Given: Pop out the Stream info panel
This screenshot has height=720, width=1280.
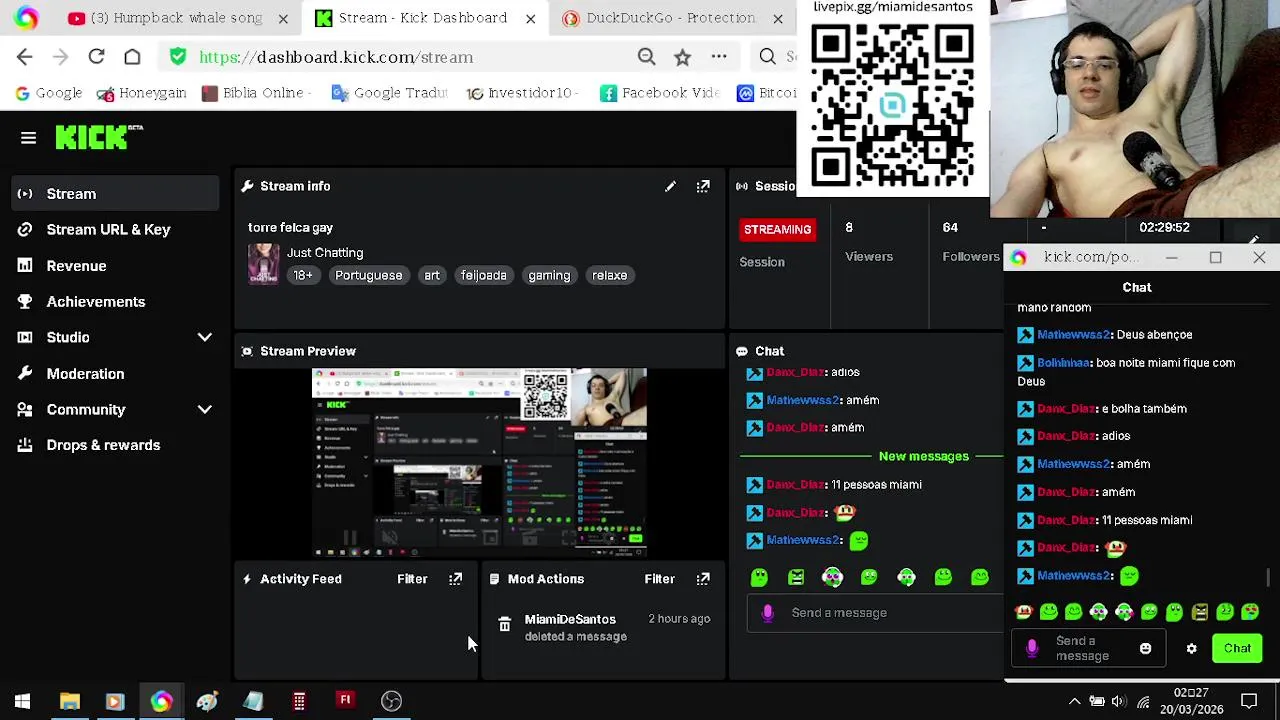Looking at the screenshot, I should pyautogui.click(x=703, y=187).
